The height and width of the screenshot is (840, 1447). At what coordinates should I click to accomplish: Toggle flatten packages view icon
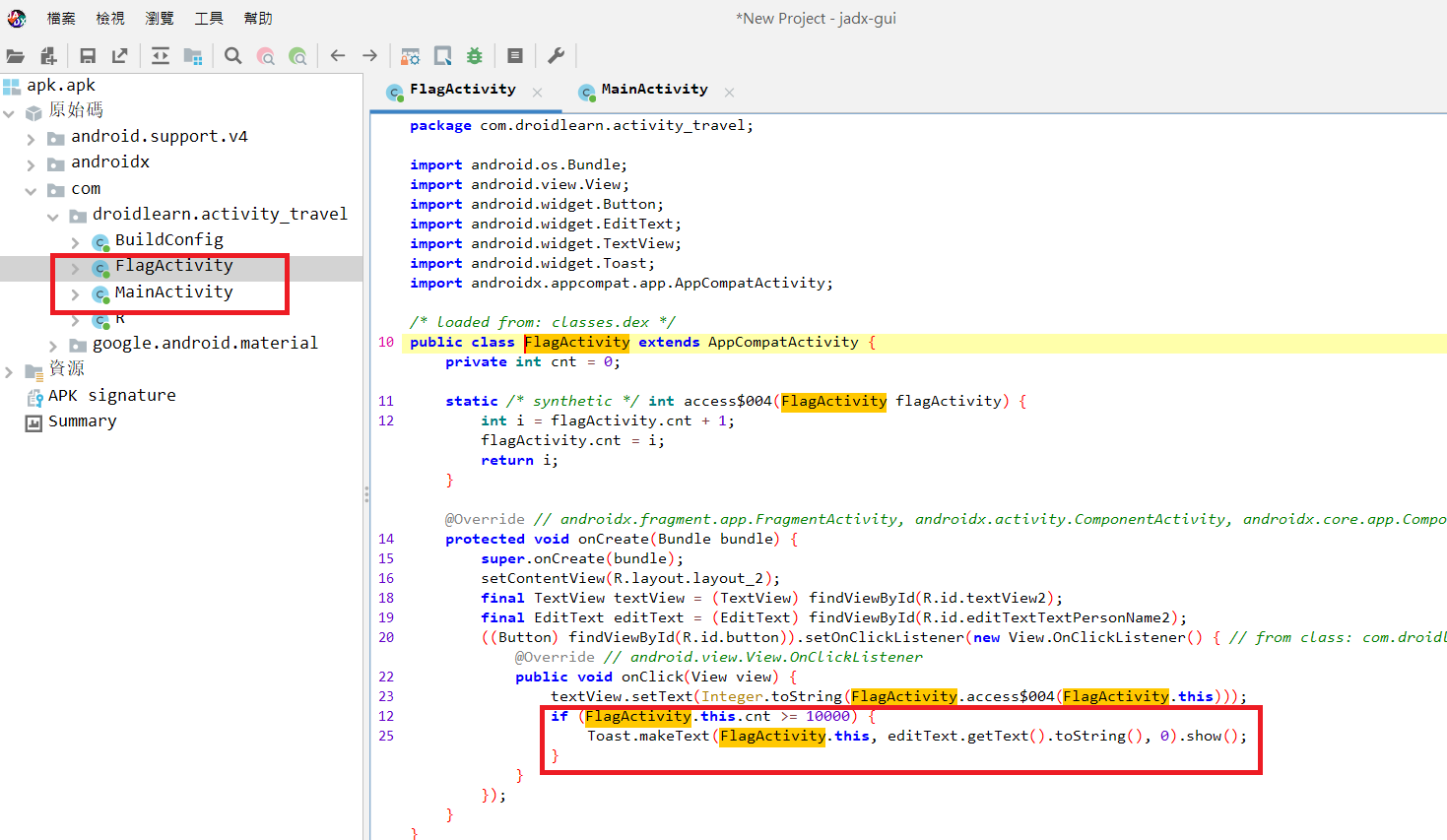click(x=193, y=56)
